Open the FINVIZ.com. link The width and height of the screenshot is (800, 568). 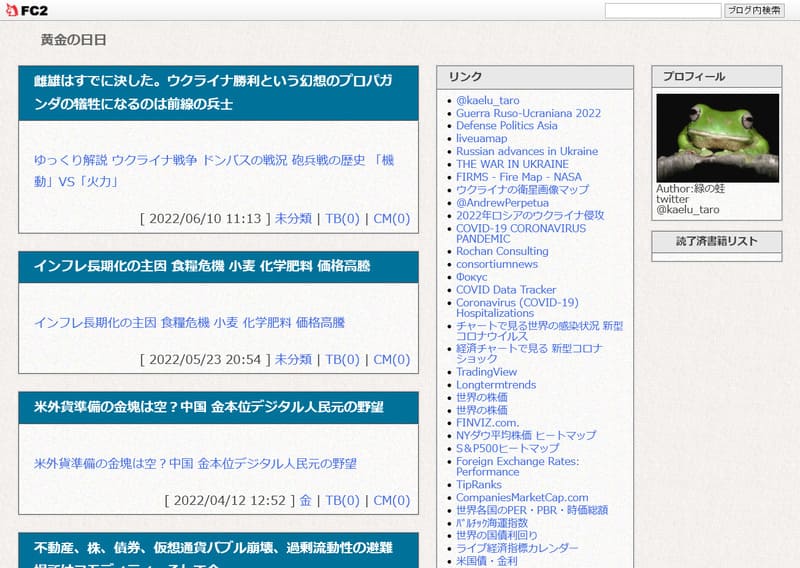pos(487,423)
